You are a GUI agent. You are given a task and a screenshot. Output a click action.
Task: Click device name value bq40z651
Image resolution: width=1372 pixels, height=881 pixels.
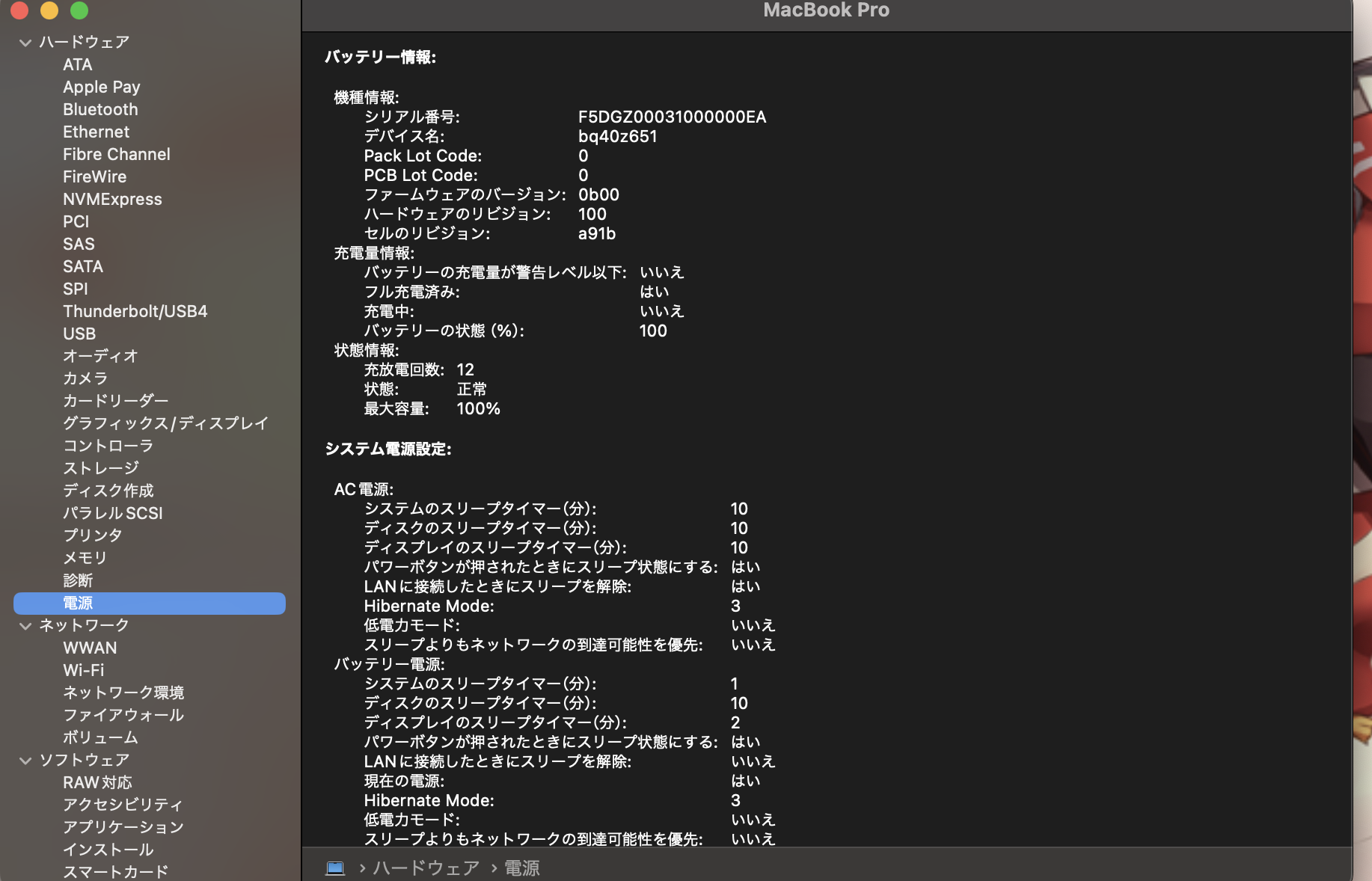618,137
